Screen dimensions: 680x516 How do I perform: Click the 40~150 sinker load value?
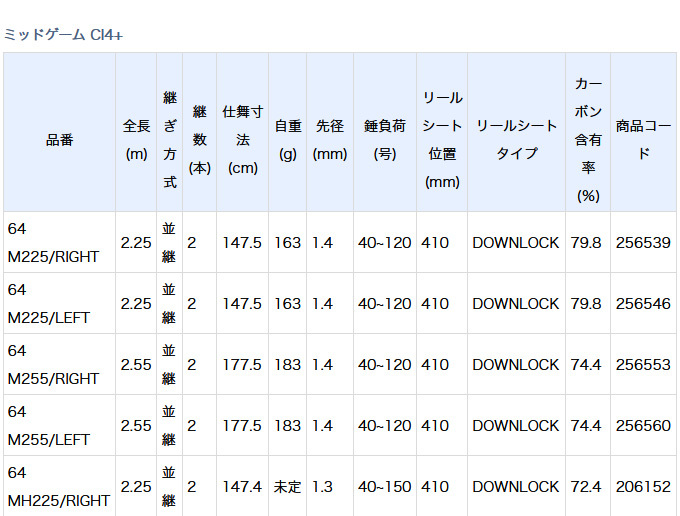(x=384, y=487)
